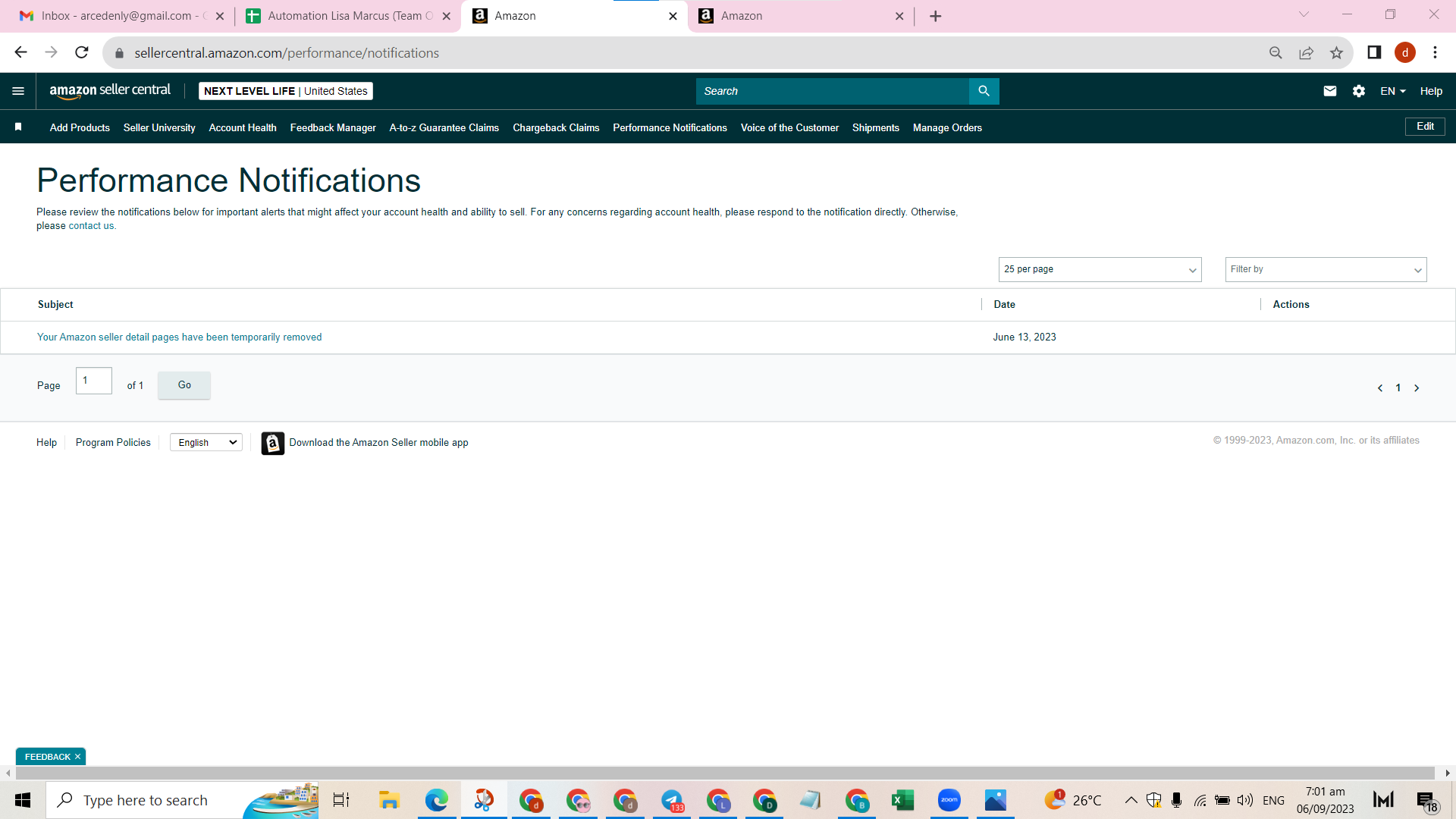Click the Windows taskbar search box
The height and width of the screenshot is (819, 1456).
pyautogui.click(x=182, y=800)
